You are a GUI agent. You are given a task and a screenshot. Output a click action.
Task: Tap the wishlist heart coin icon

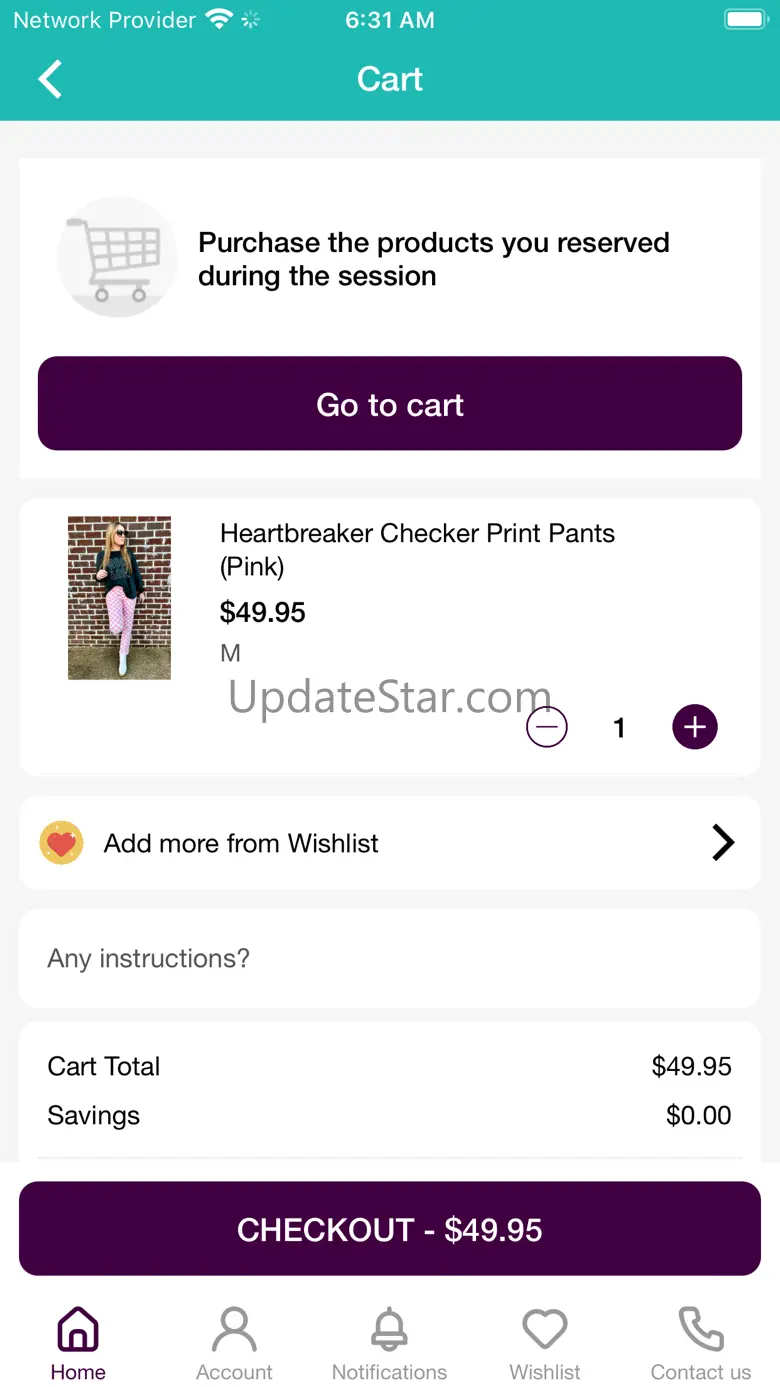tap(61, 843)
